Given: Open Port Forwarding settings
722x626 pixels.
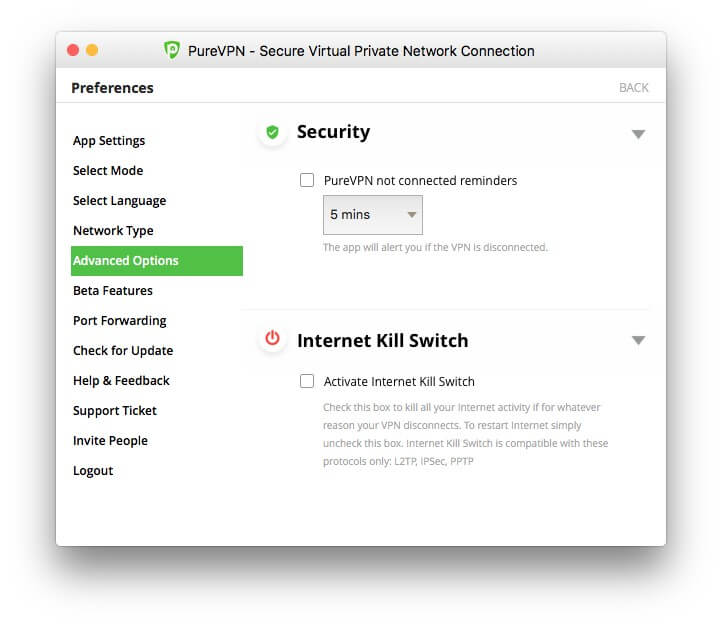Looking at the screenshot, I should point(120,321).
